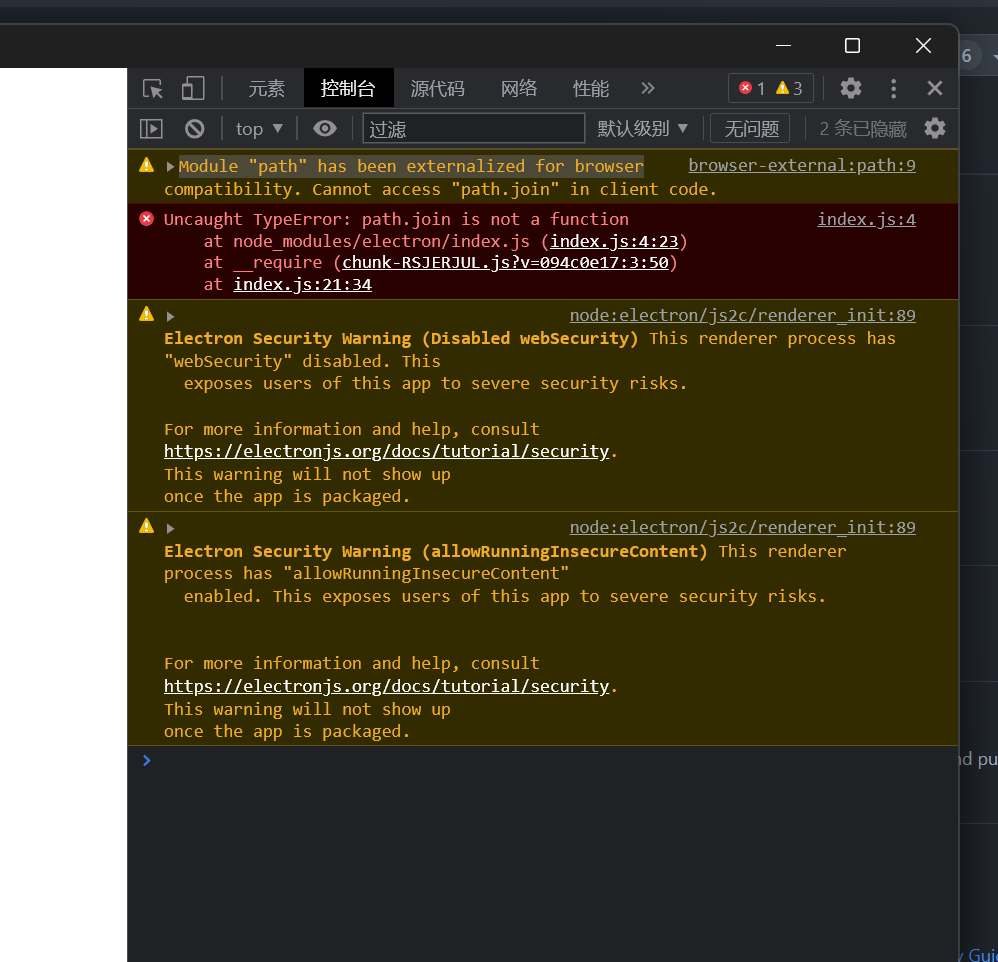Click the error count badge showing 1 error
The width and height of the screenshot is (998, 962).
click(753, 88)
